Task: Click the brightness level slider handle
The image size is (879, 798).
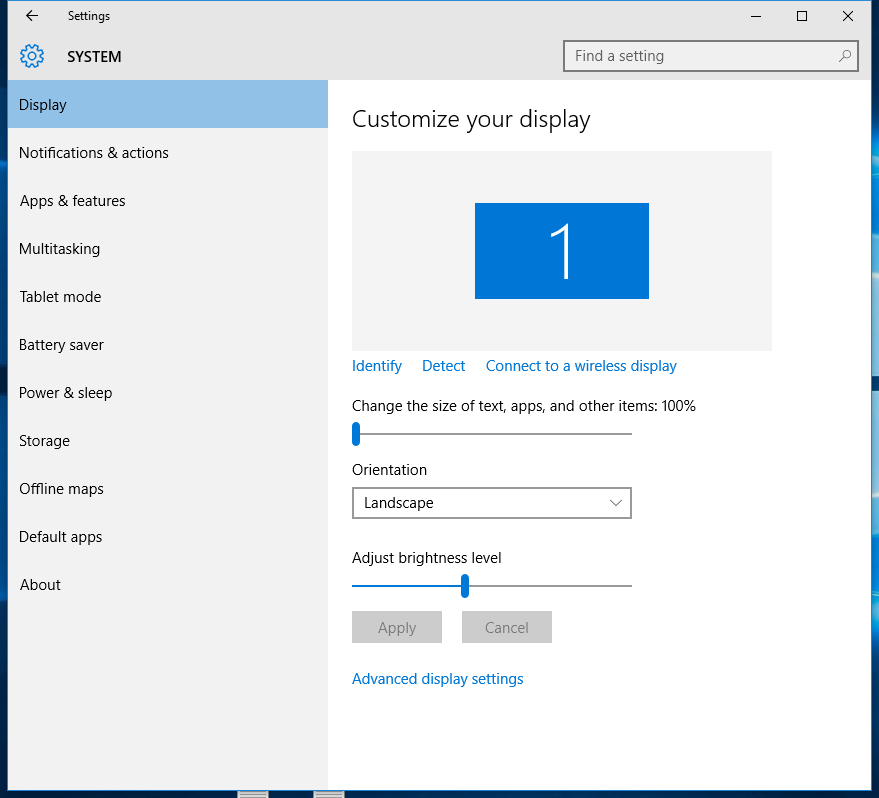Action: pyautogui.click(x=465, y=586)
